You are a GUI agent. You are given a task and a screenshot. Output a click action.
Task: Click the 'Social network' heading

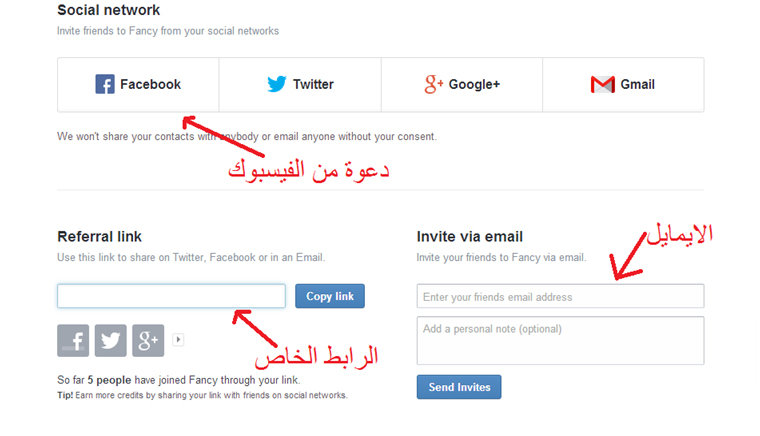pos(109,10)
